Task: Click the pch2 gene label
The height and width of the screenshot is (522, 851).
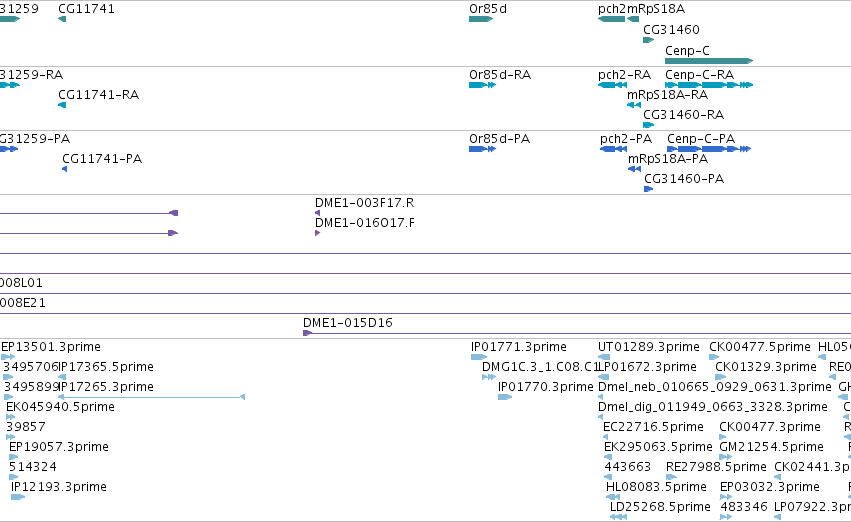Action: click(x=612, y=9)
